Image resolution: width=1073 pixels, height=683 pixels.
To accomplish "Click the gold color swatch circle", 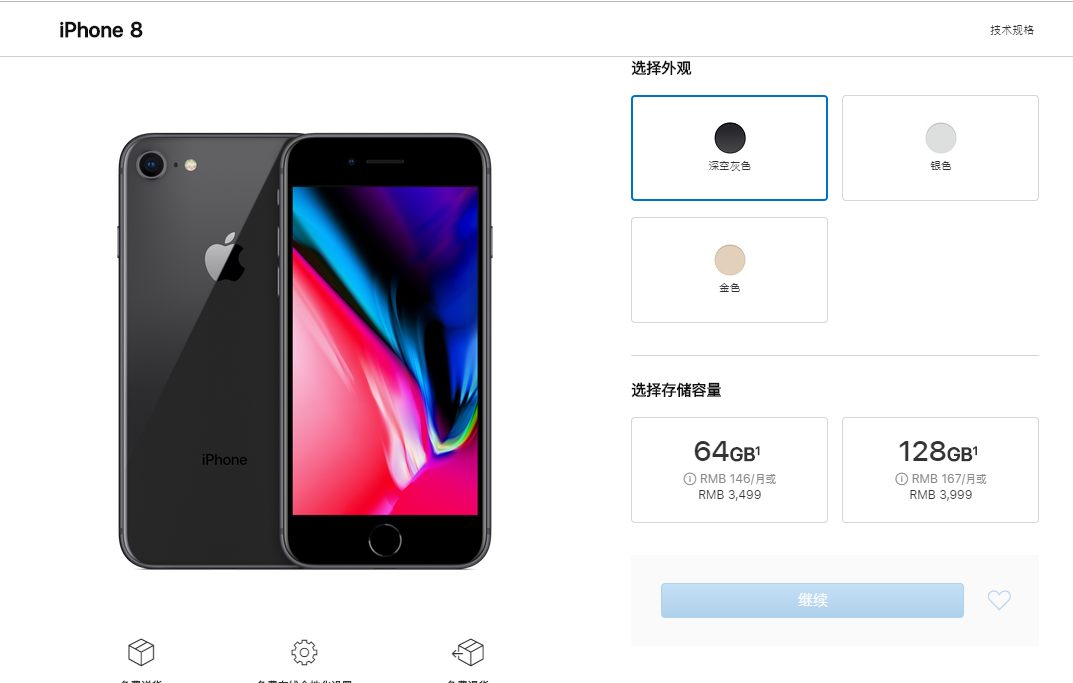I will click(x=729, y=260).
